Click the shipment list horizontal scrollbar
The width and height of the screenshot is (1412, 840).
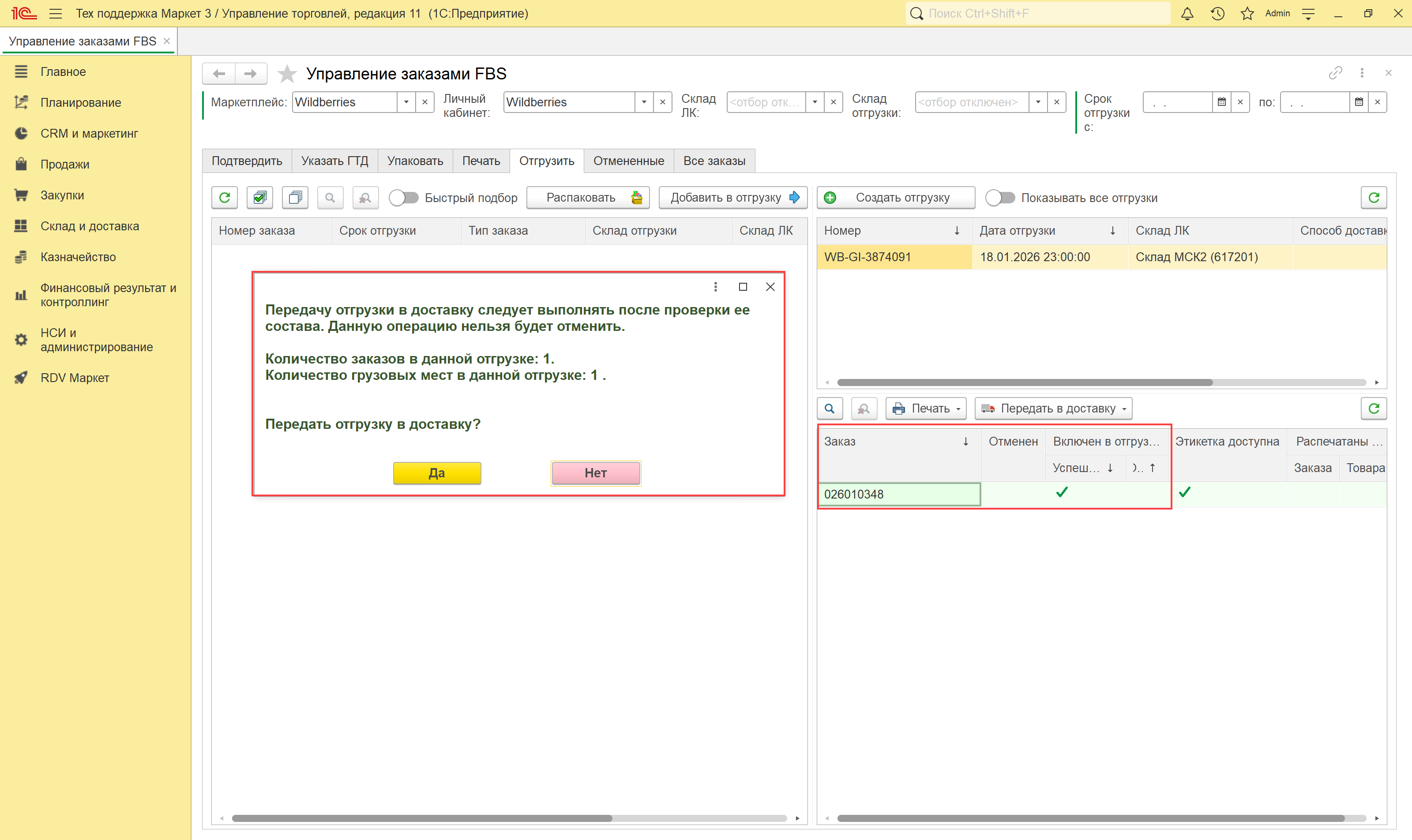[1024, 382]
